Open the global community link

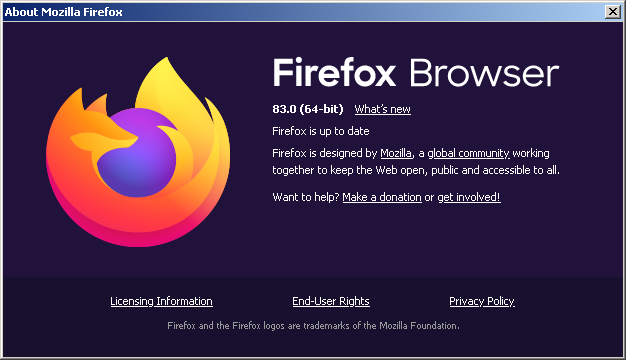[x=468, y=153]
